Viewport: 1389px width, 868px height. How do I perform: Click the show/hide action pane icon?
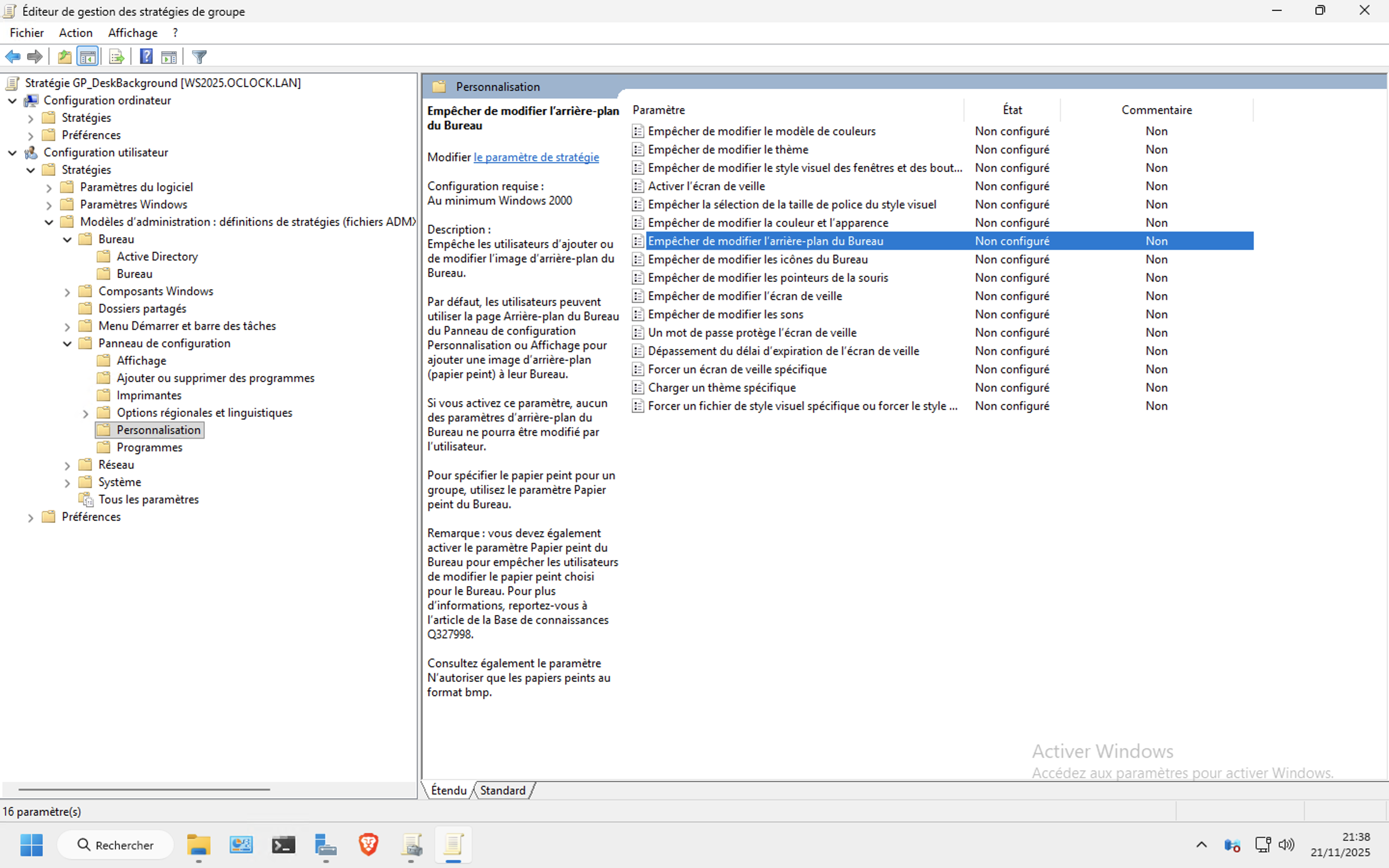169,57
